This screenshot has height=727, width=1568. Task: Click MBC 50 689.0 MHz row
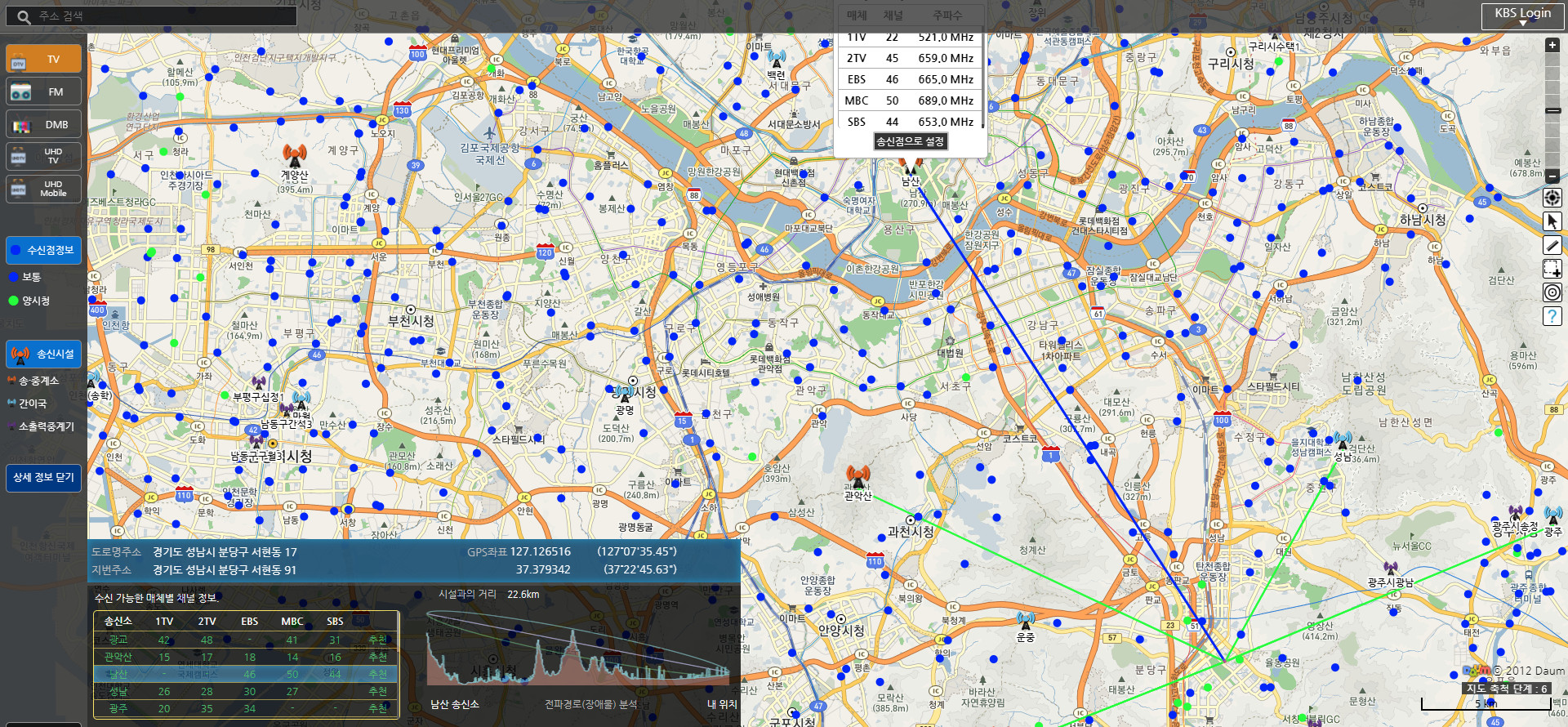(909, 100)
